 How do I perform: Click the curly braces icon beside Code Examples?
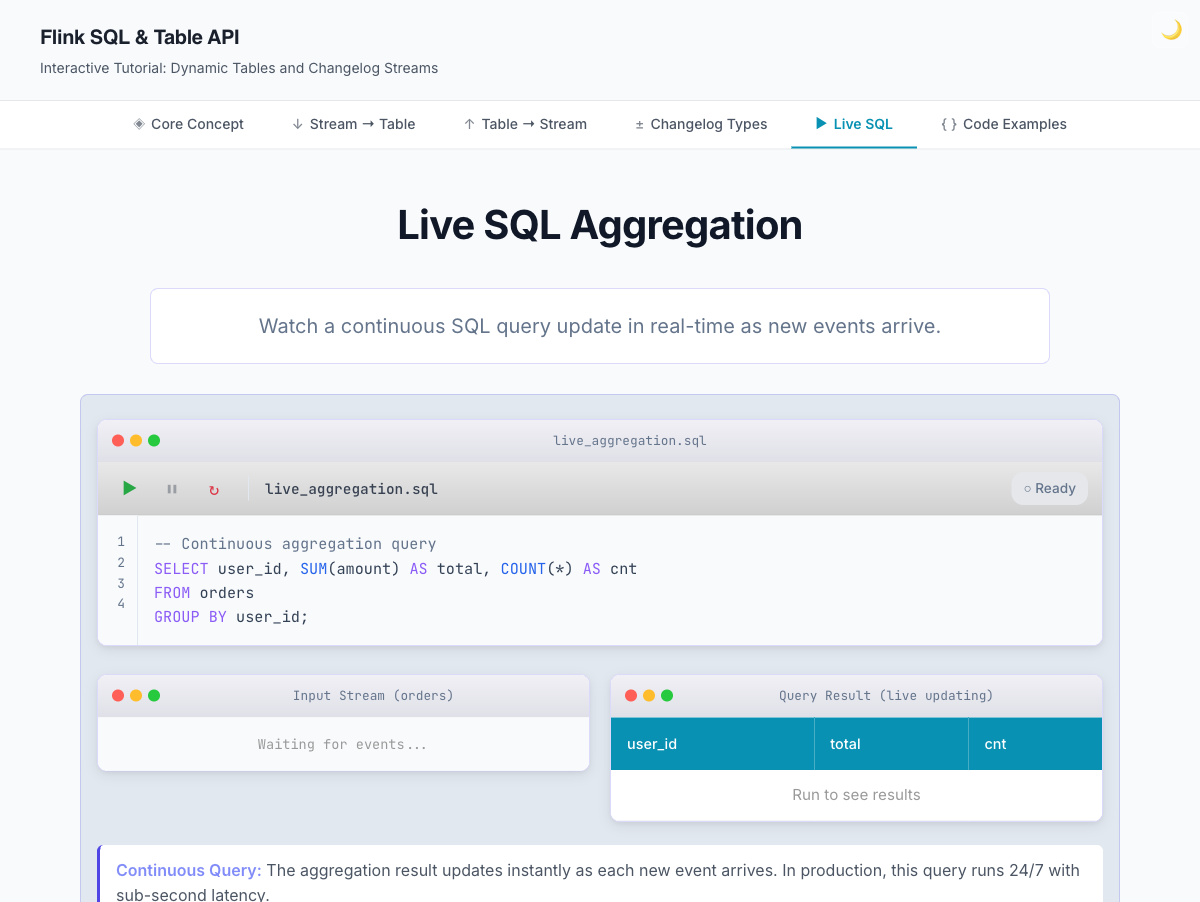pos(948,124)
